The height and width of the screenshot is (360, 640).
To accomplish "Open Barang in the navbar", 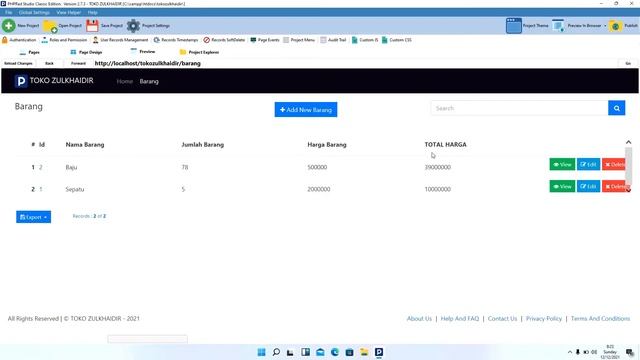I will tap(149, 81).
